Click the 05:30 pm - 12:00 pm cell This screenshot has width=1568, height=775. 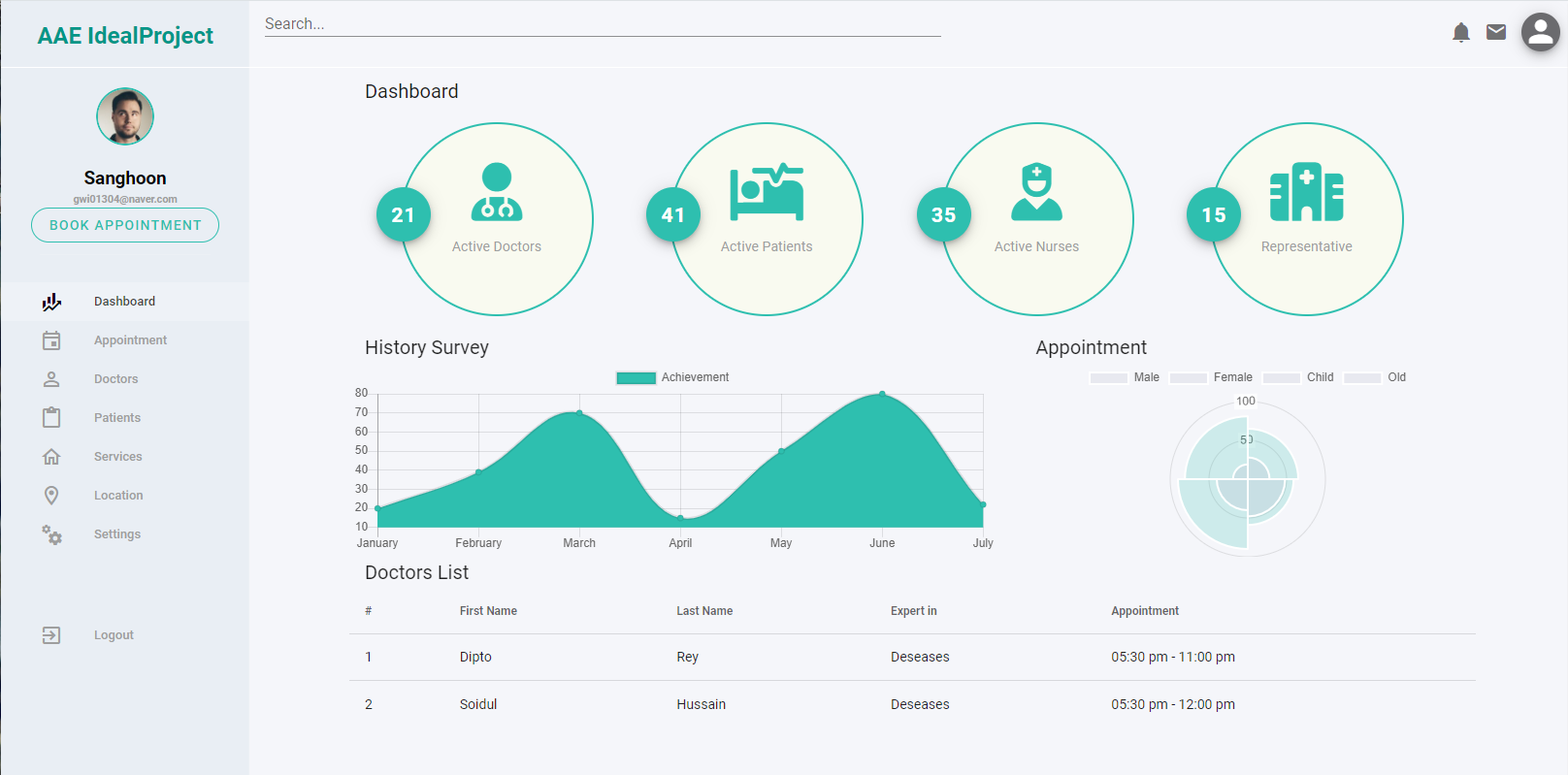coord(1173,705)
